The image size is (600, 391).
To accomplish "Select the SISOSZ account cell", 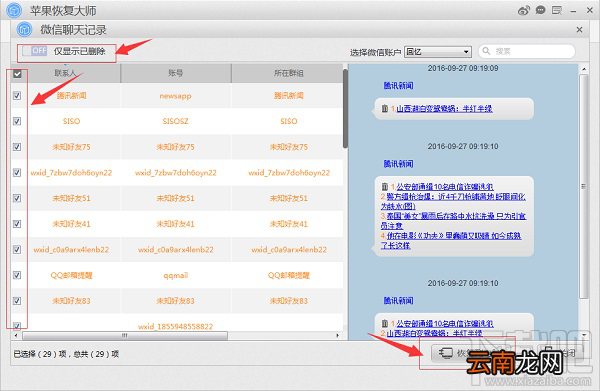I will [x=176, y=121].
